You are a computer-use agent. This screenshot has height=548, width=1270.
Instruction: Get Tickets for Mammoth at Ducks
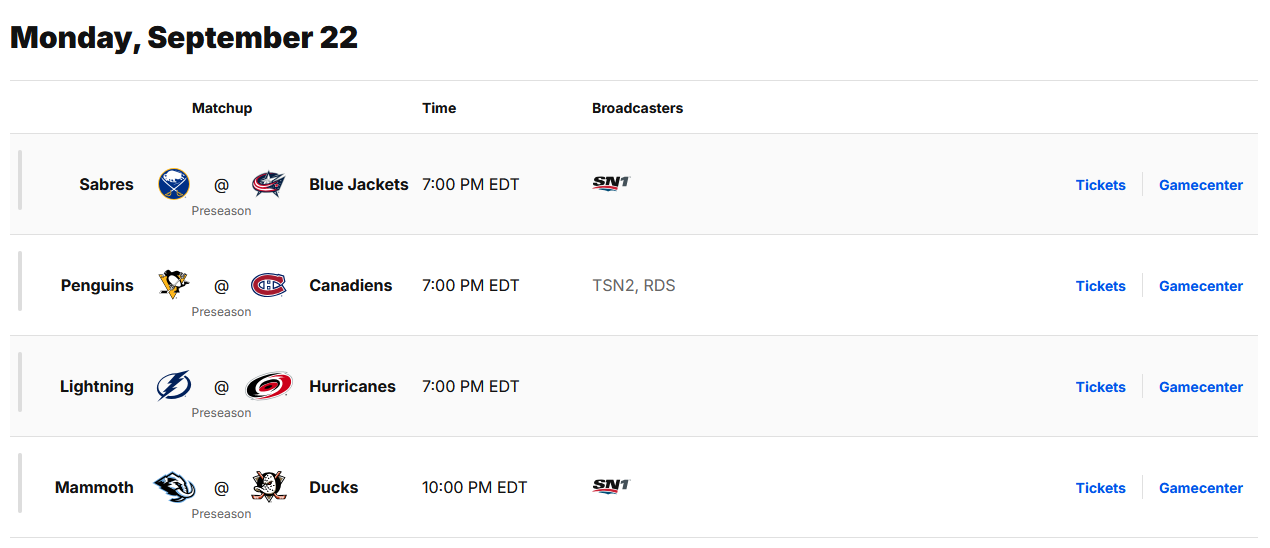point(1101,488)
